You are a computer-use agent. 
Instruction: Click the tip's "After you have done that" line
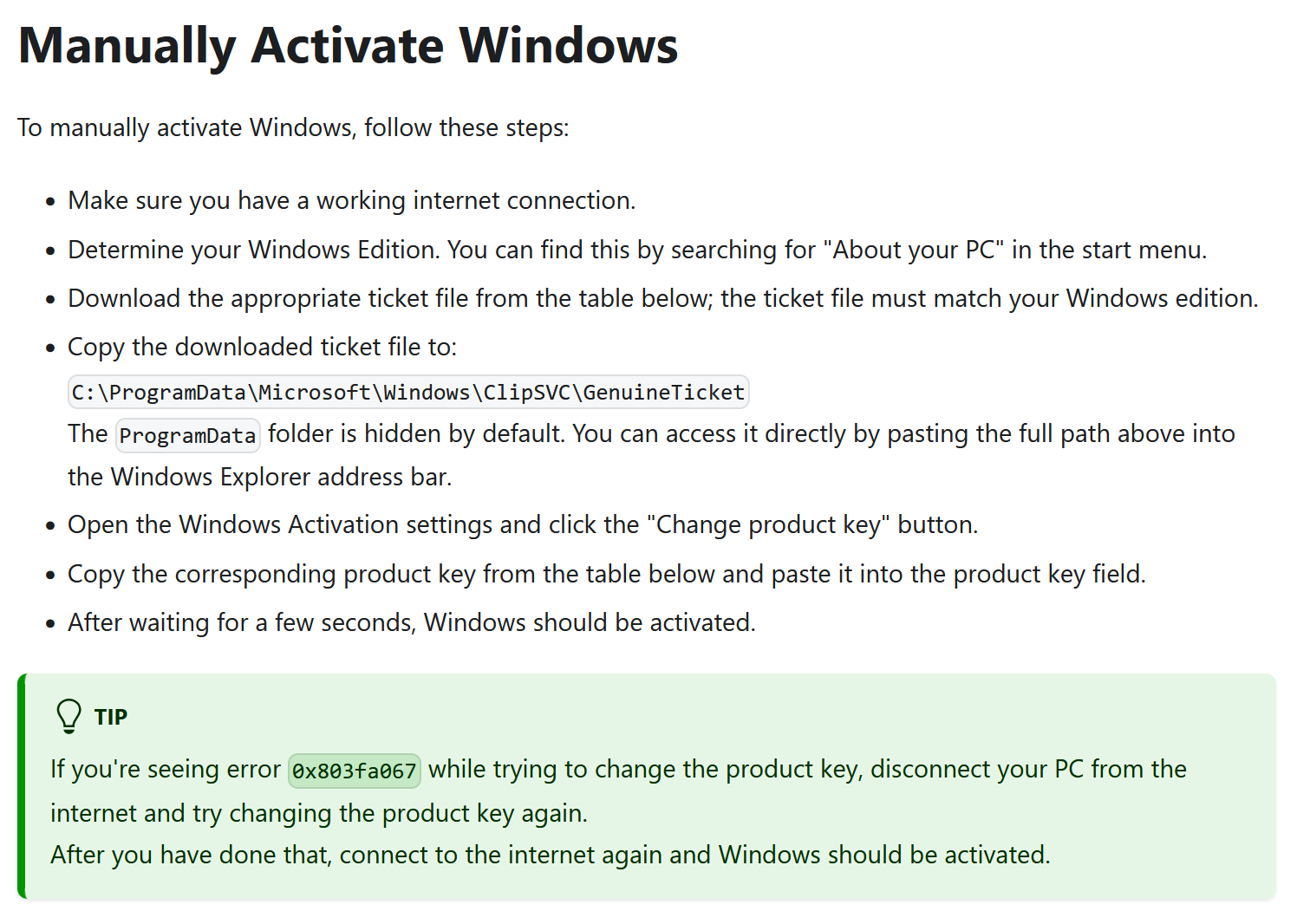tap(550, 855)
